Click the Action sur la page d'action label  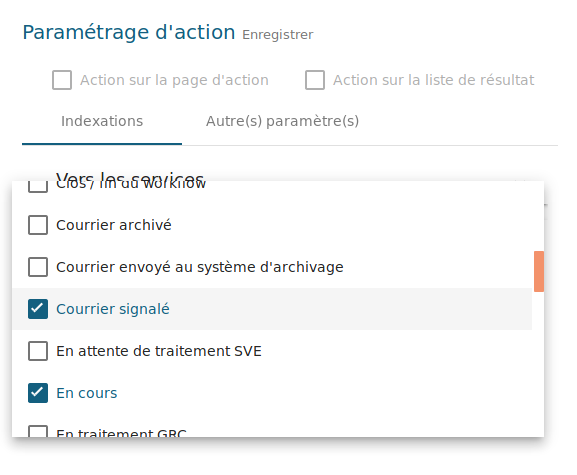(174, 80)
